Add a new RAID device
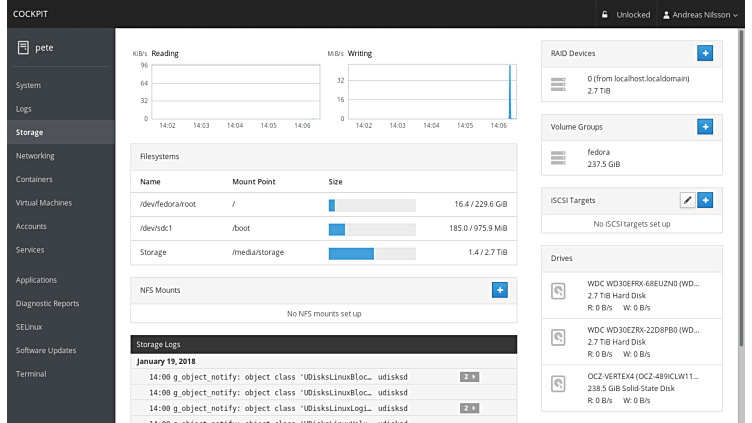This screenshot has width=752, height=423. pyautogui.click(x=704, y=53)
